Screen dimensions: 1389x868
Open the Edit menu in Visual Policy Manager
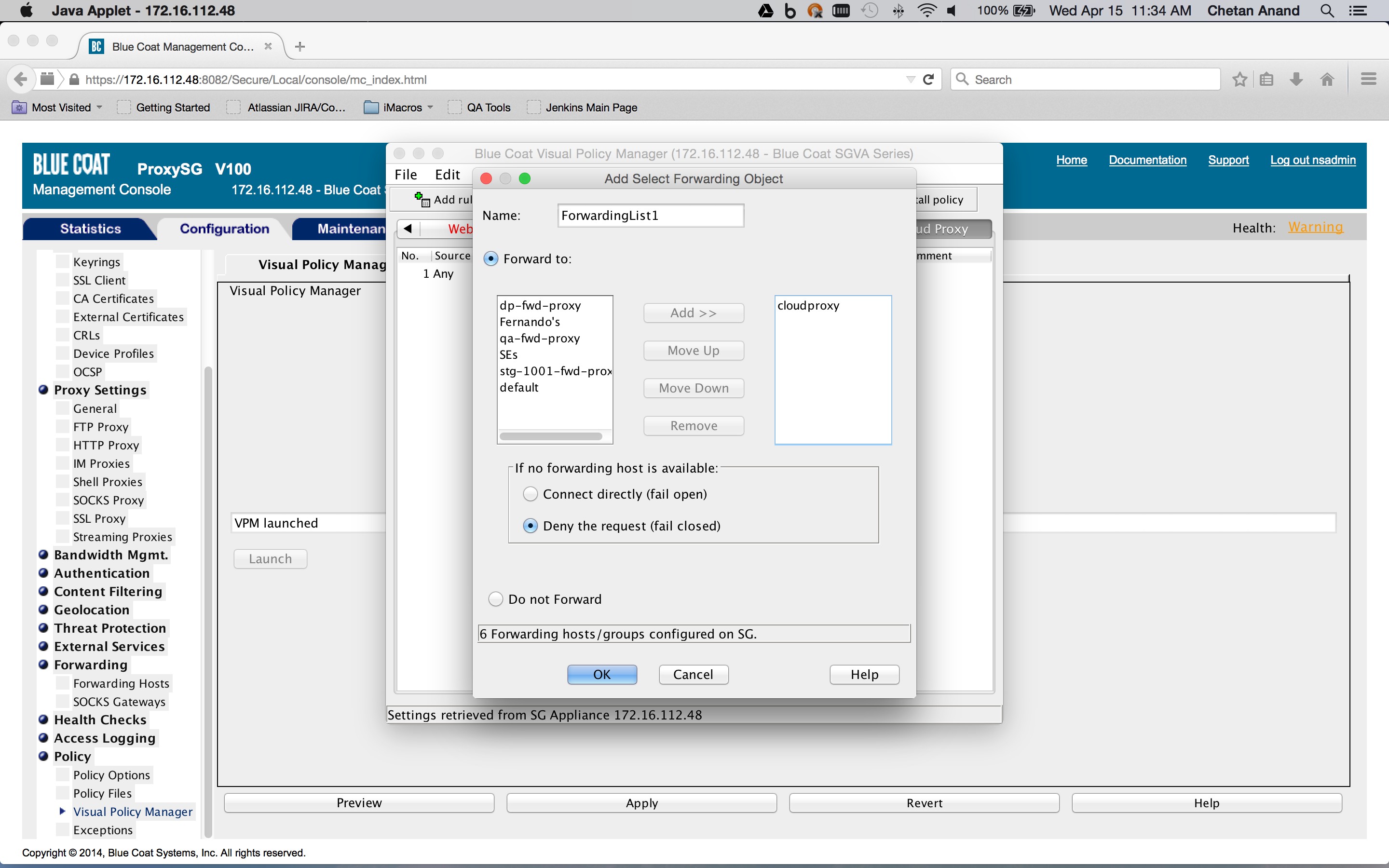pos(447,174)
